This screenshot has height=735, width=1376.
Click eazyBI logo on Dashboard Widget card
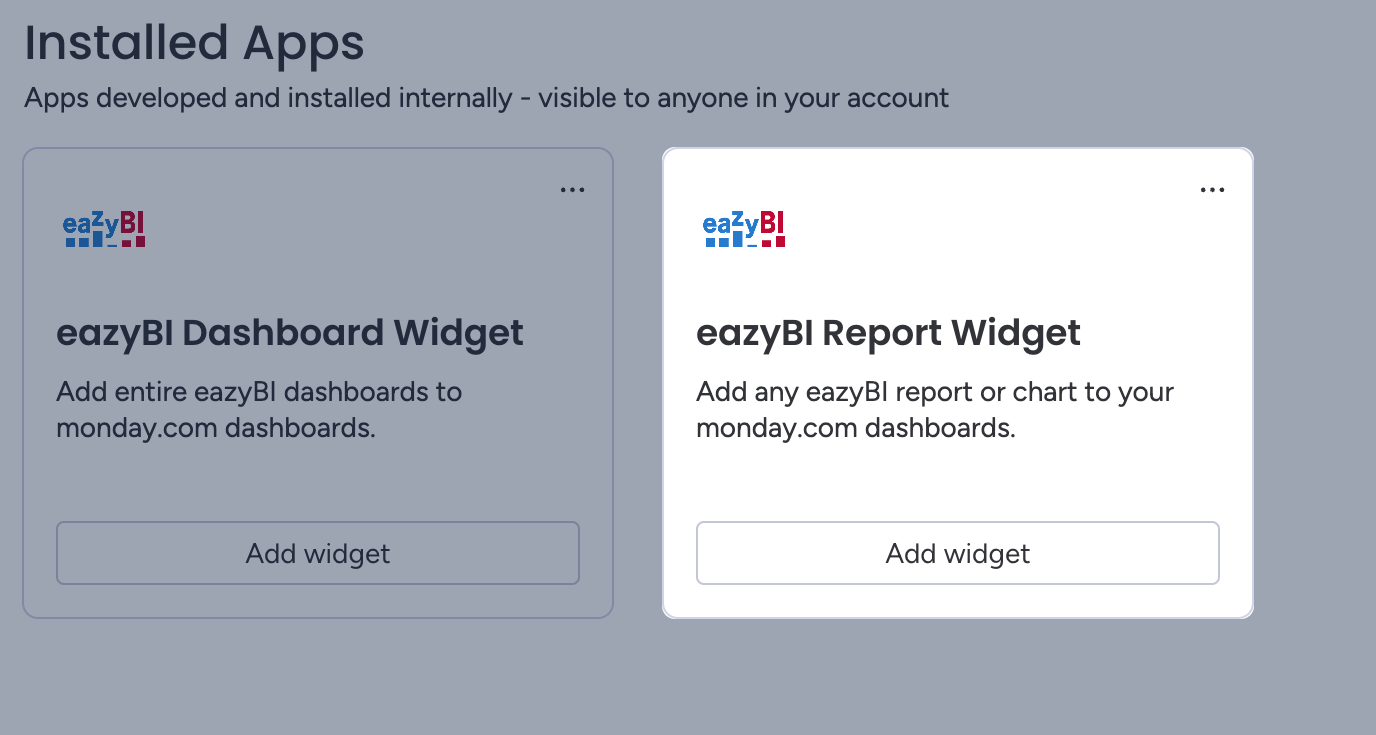click(105, 229)
